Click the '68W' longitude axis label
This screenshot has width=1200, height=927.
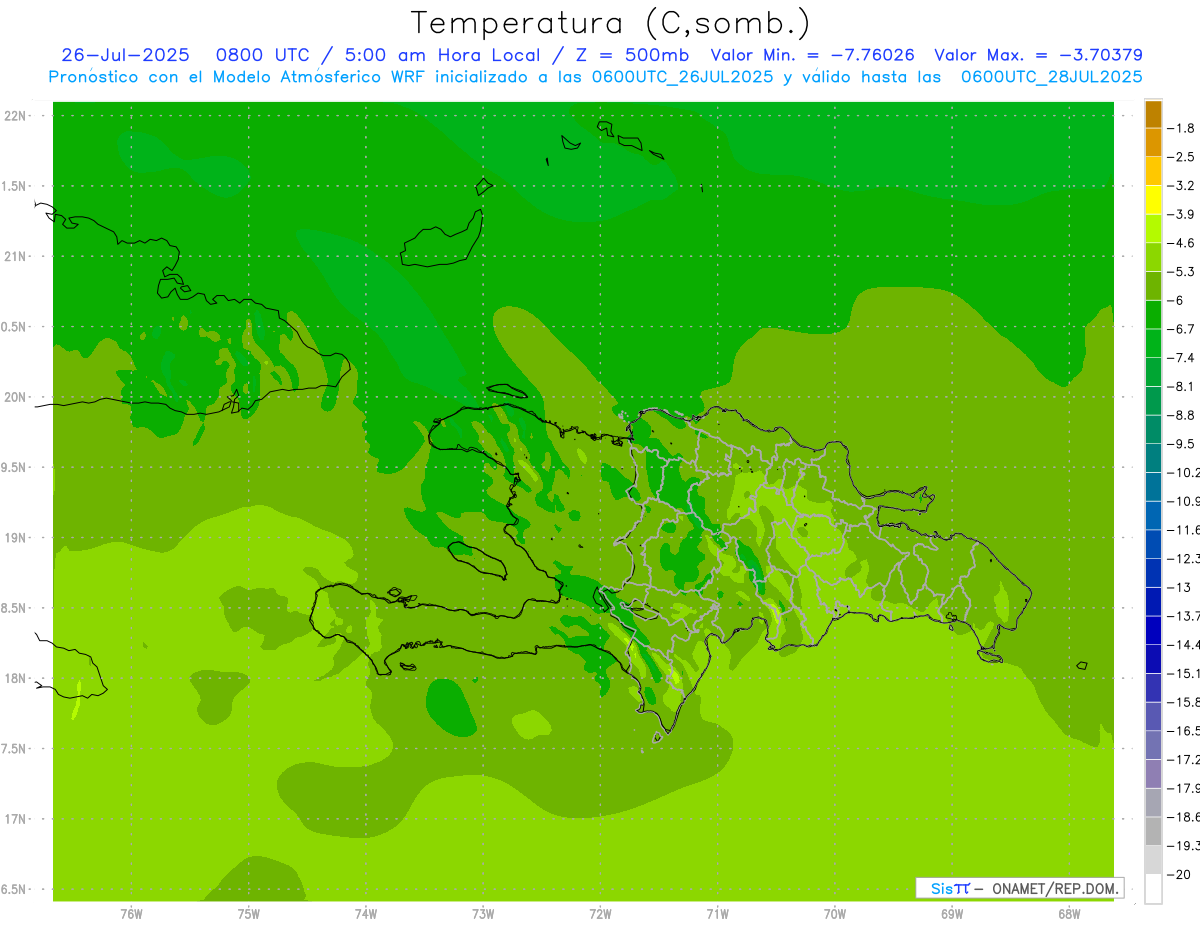(x=1068, y=914)
